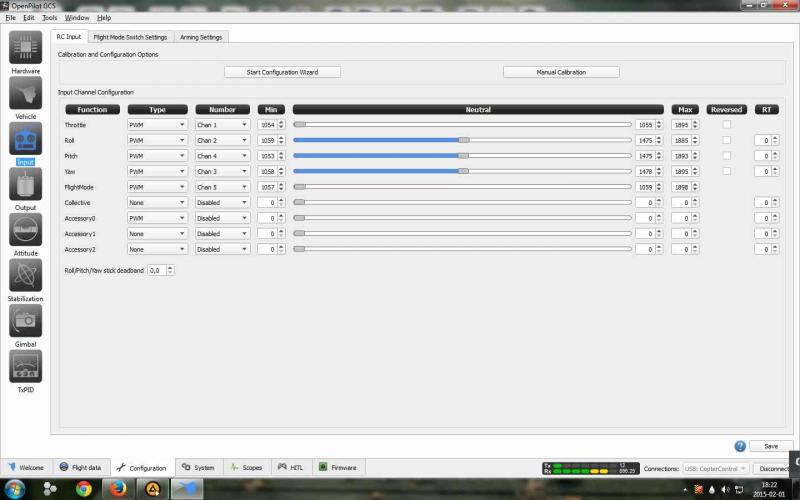The height and width of the screenshot is (500, 800).
Task: Check the Yaw Reversed checkbox
Action: coord(727,171)
